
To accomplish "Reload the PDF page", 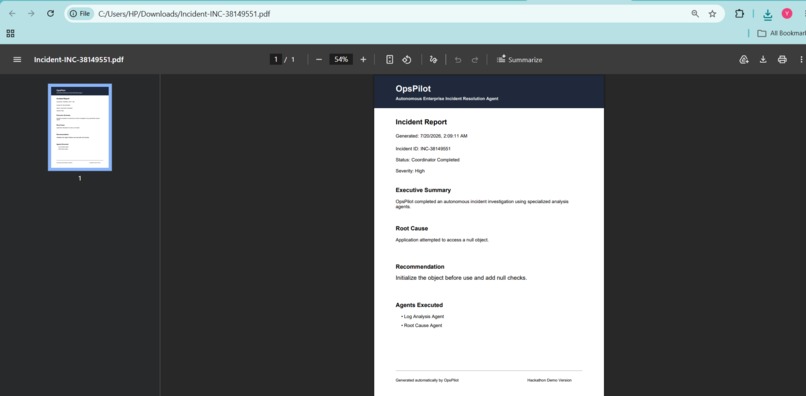I will 50,14.
